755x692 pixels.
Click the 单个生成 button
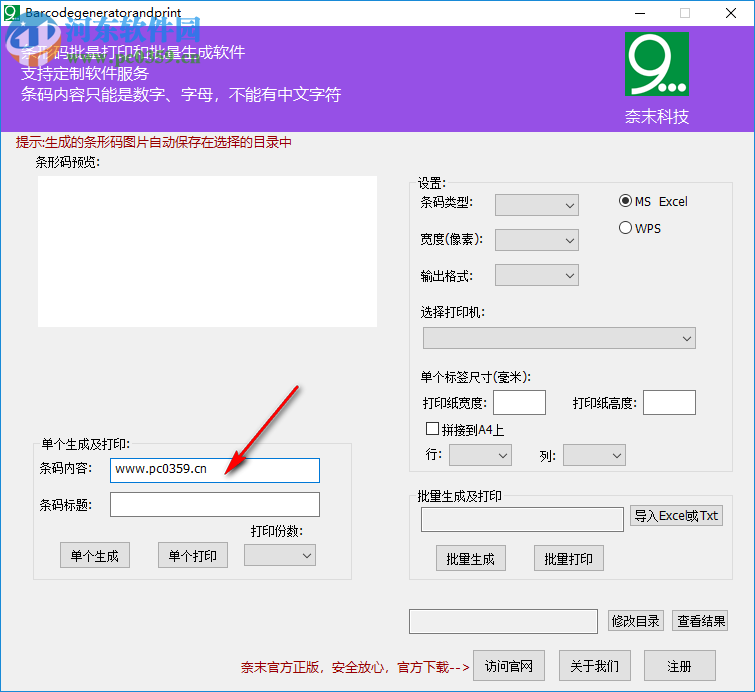[x=95, y=555]
